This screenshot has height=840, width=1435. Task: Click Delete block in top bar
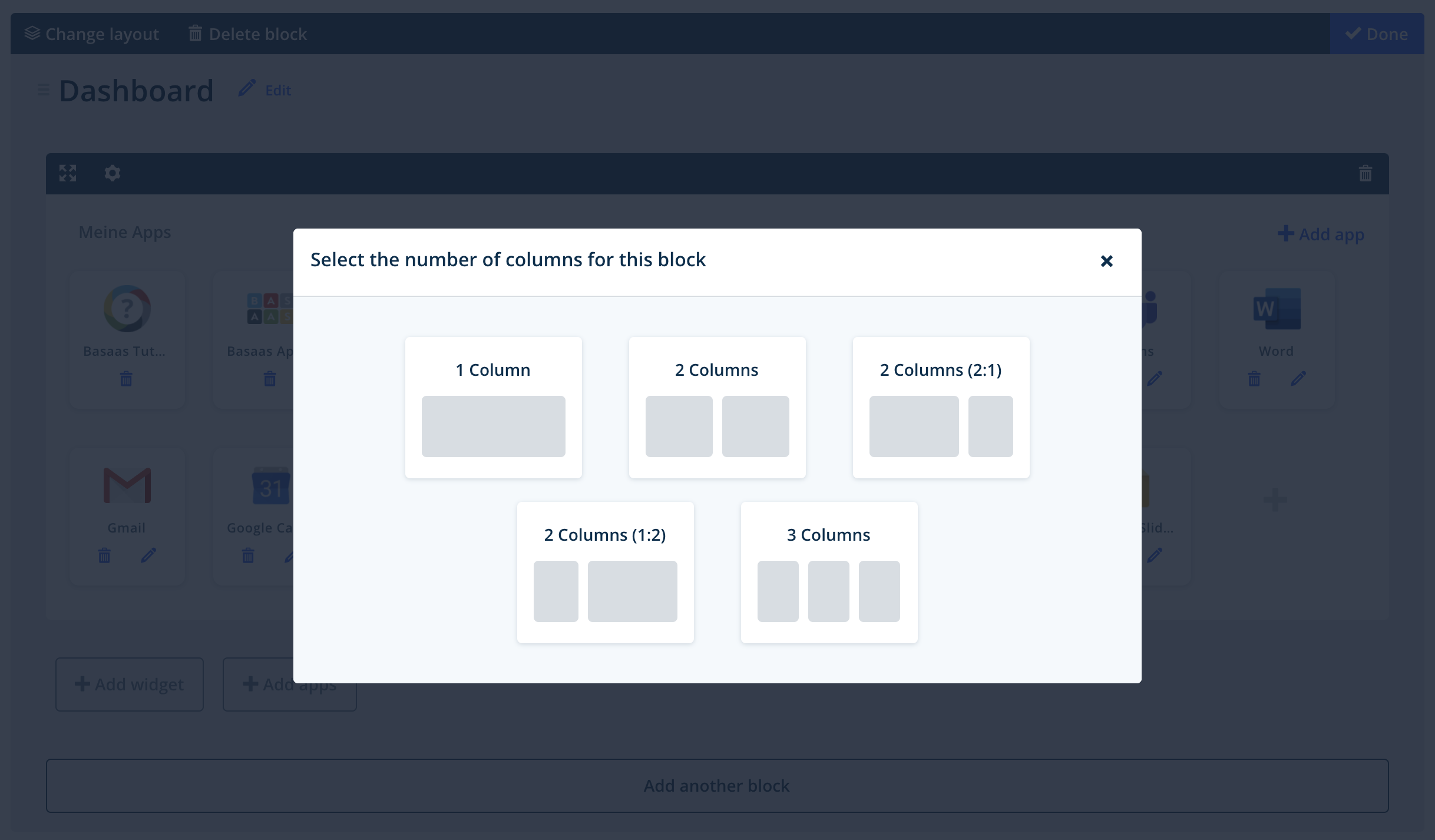click(x=248, y=34)
